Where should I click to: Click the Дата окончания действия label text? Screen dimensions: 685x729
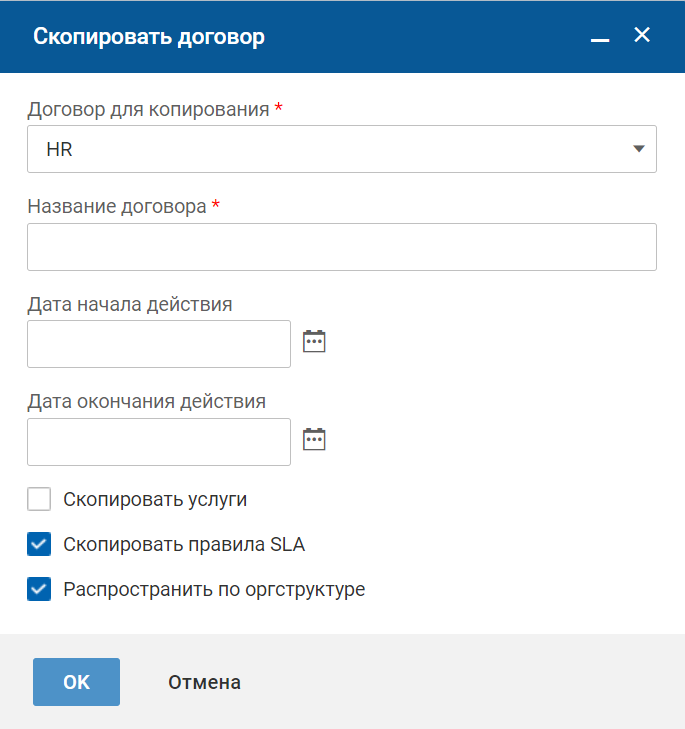146,402
